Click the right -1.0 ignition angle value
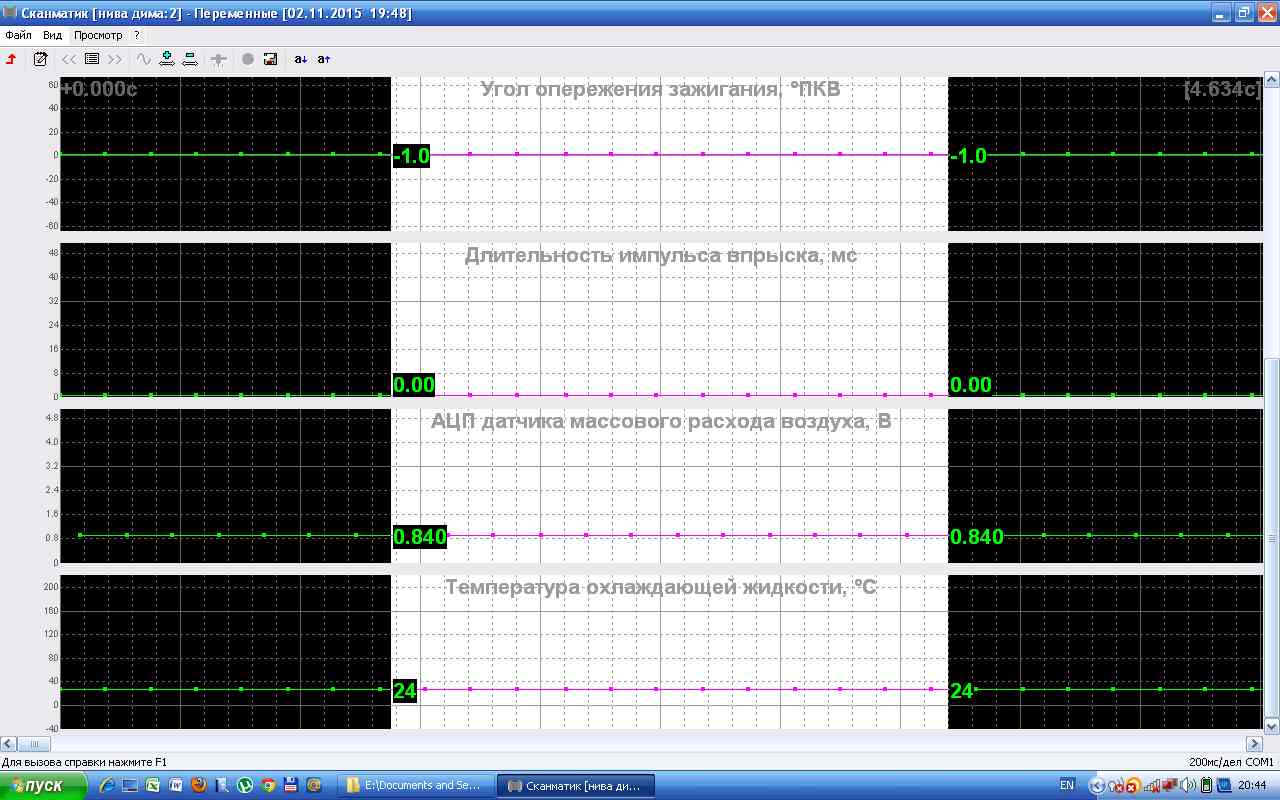1280x800 pixels. (x=968, y=156)
